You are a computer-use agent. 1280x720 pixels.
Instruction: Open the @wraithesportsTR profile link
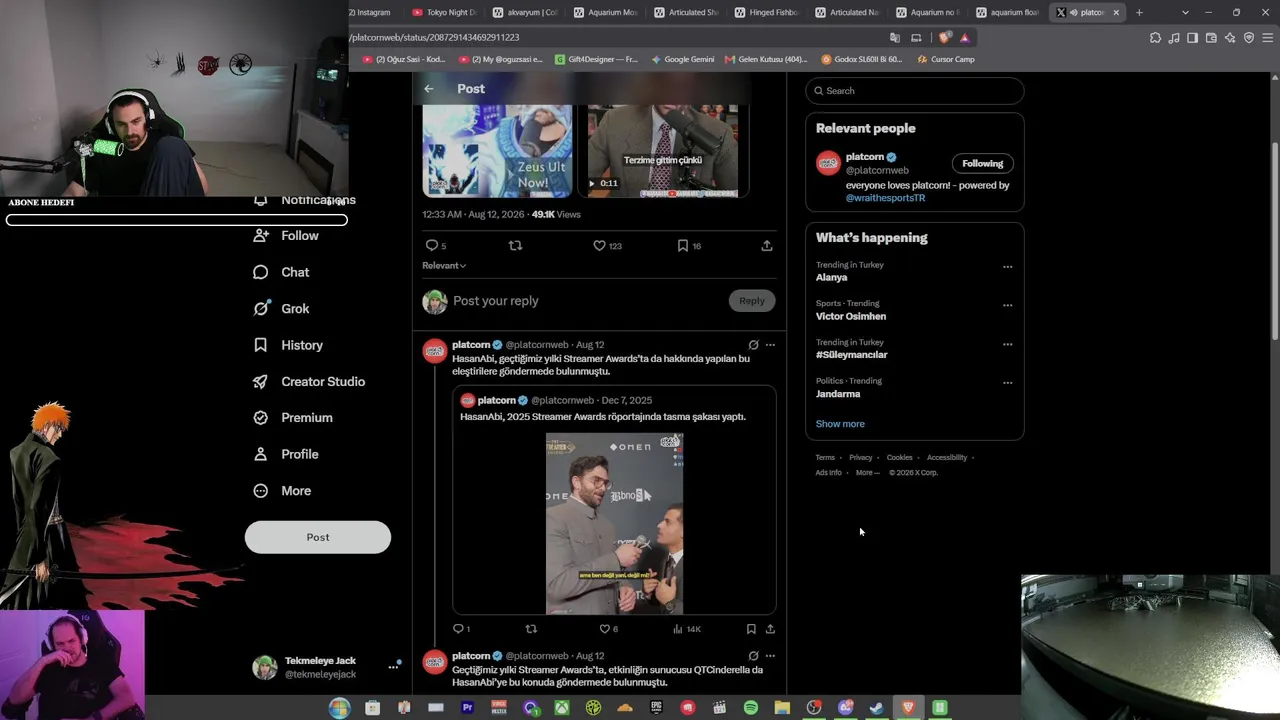885,198
